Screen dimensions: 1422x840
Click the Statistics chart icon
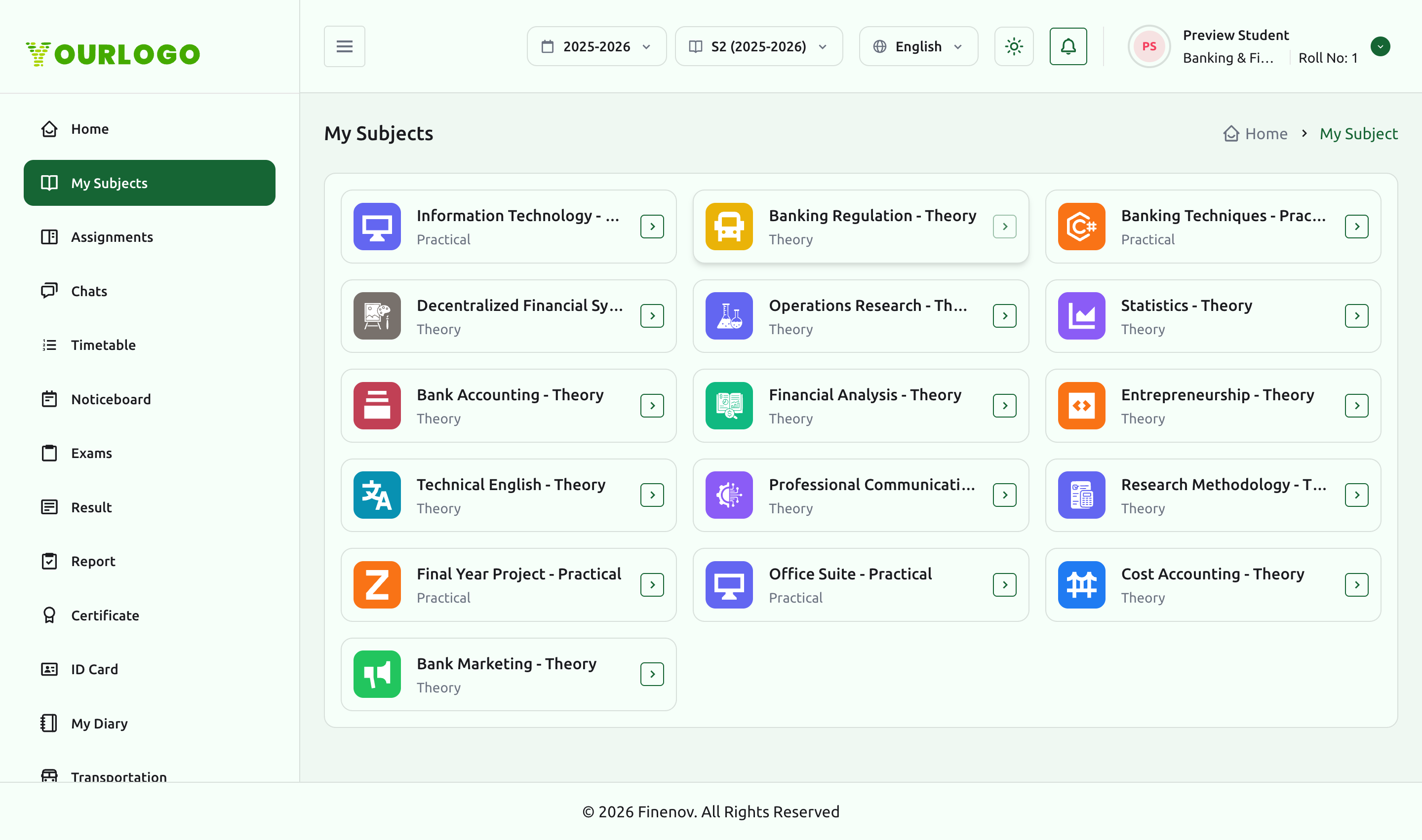(x=1081, y=316)
